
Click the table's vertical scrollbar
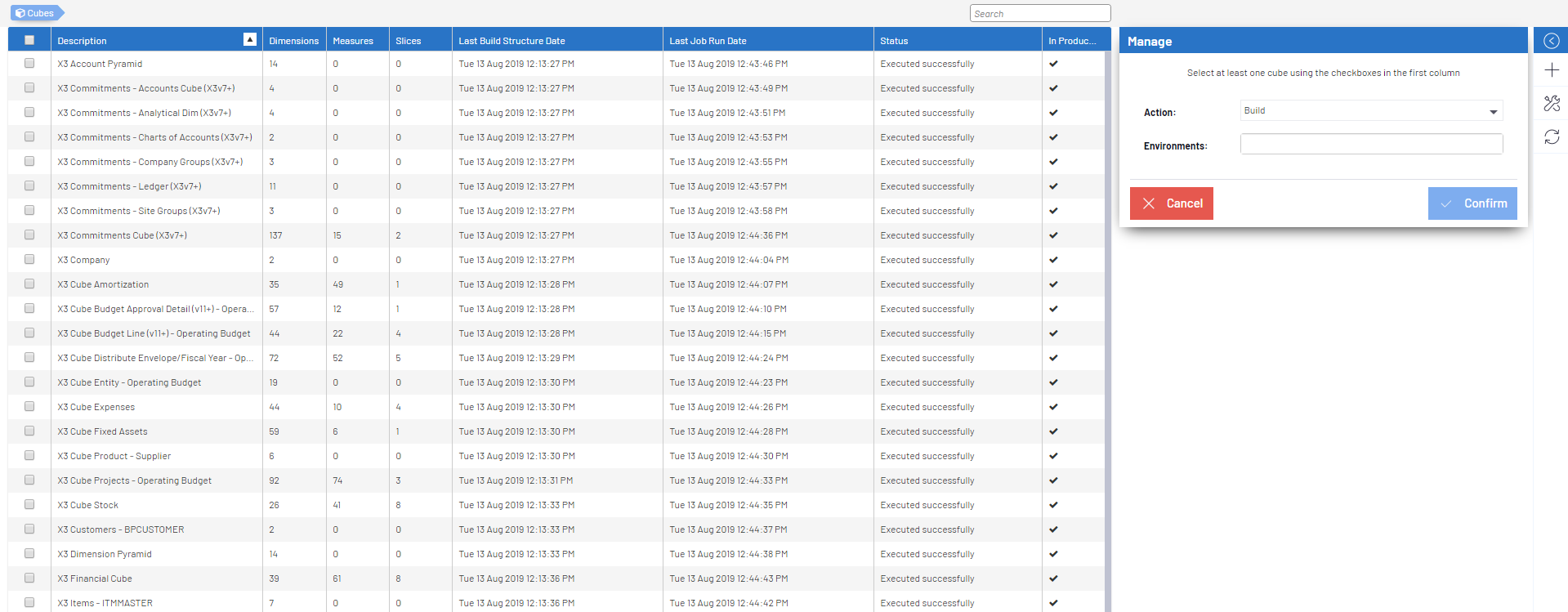[1107, 327]
